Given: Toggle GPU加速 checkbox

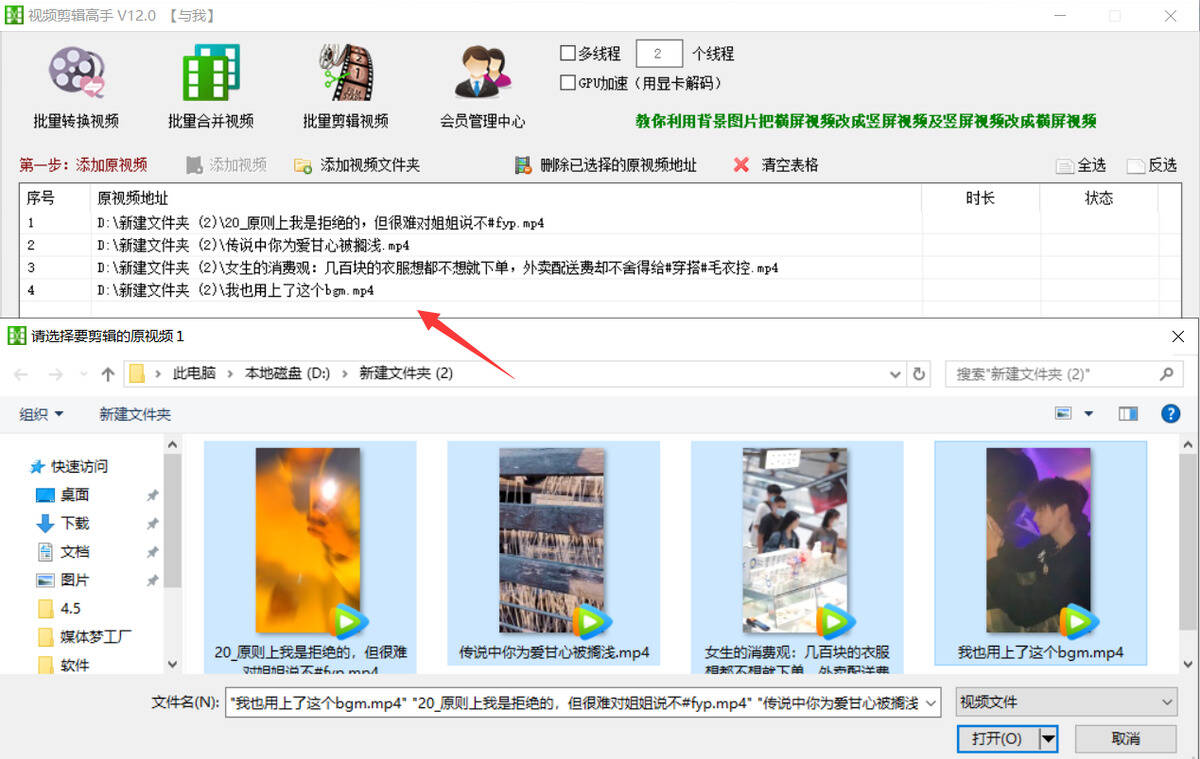Looking at the screenshot, I should (x=568, y=83).
